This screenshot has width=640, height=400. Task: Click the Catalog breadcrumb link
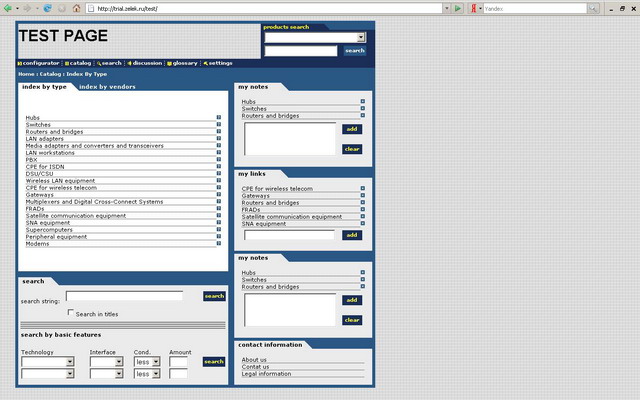point(50,74)
